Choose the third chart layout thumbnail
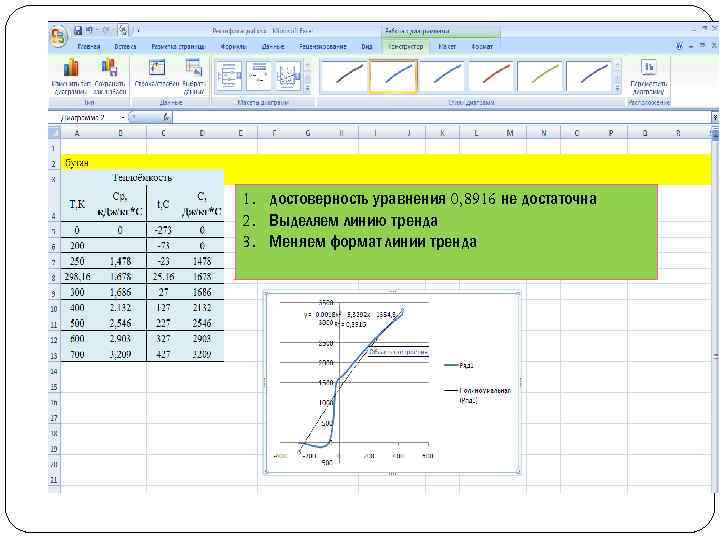 tap(288, 76)
